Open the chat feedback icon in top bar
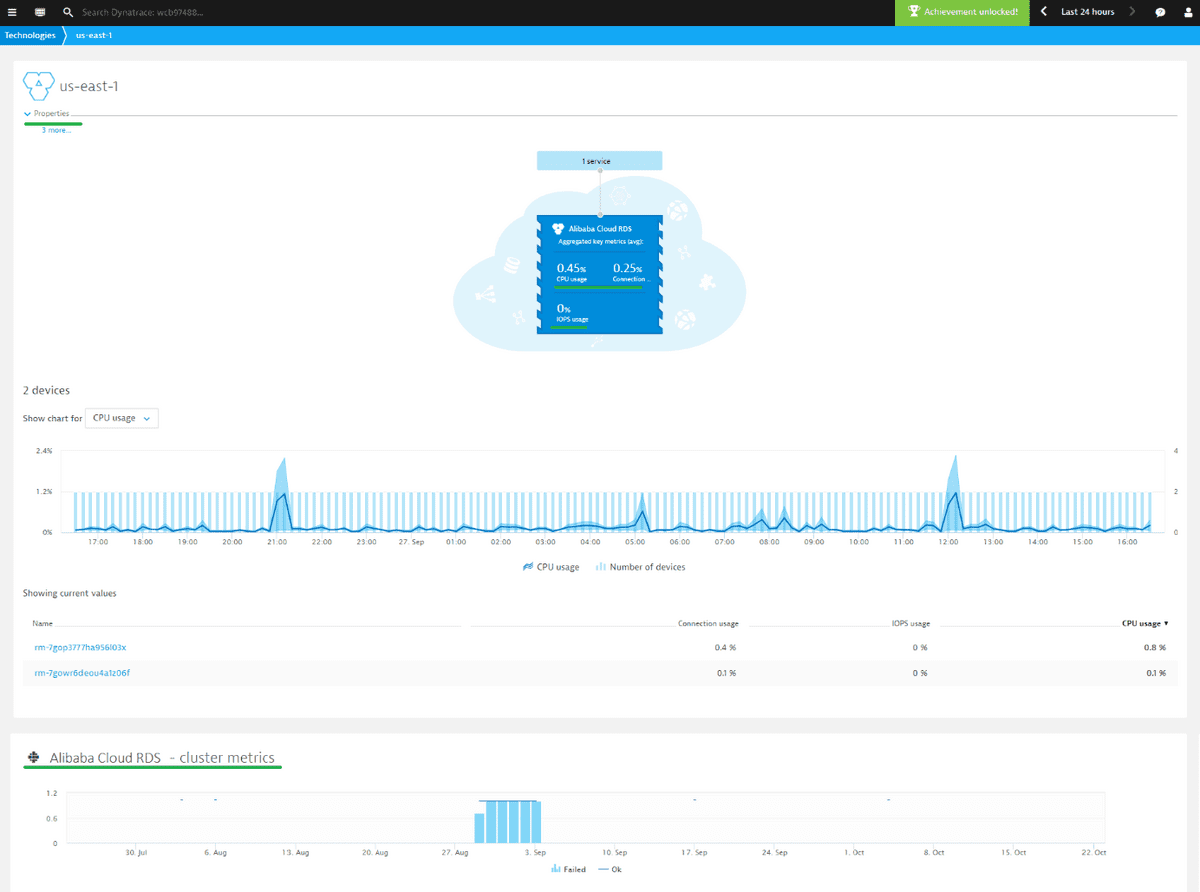Viewport: 1200px width, 892px height. pyautogui.click(x=1159, y=12)
